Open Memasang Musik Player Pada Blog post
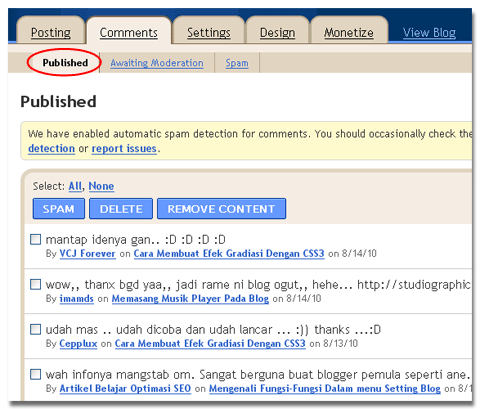480x409 pixels. click(x=190, y=299)
